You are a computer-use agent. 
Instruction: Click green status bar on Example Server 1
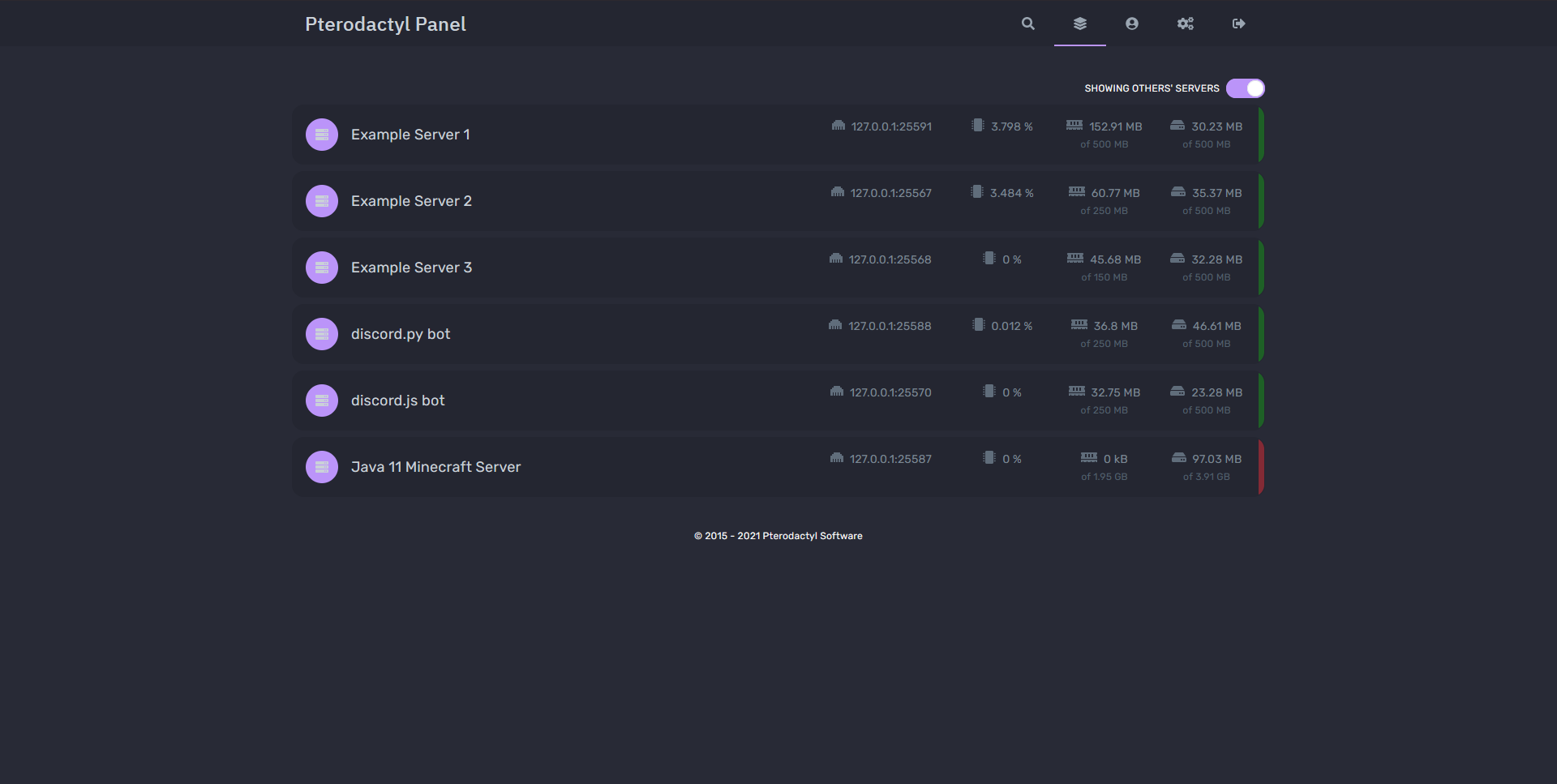pyautogui.click(x=1261, y=135)
